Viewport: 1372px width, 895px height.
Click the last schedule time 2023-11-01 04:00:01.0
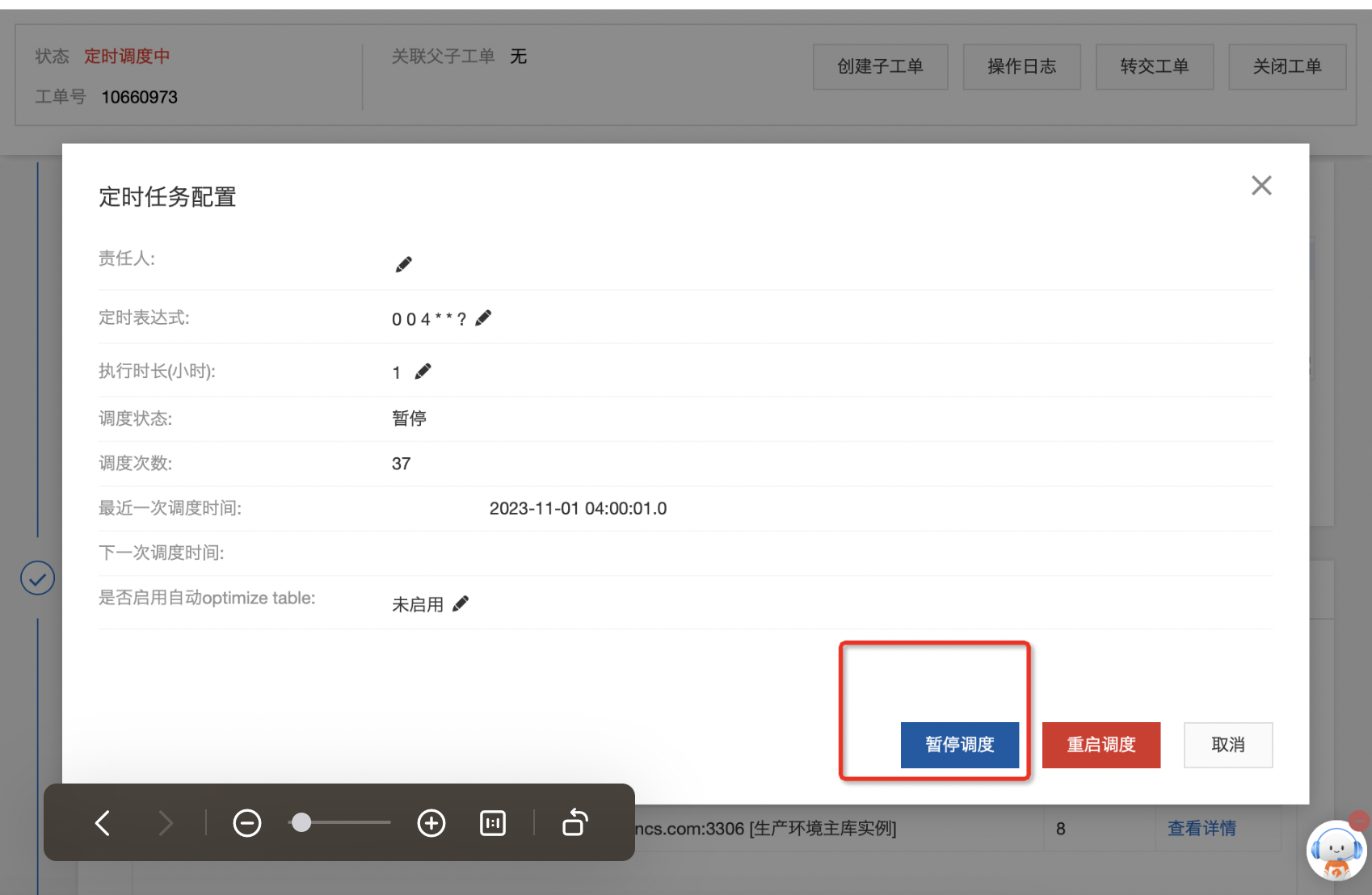(579, 508)
